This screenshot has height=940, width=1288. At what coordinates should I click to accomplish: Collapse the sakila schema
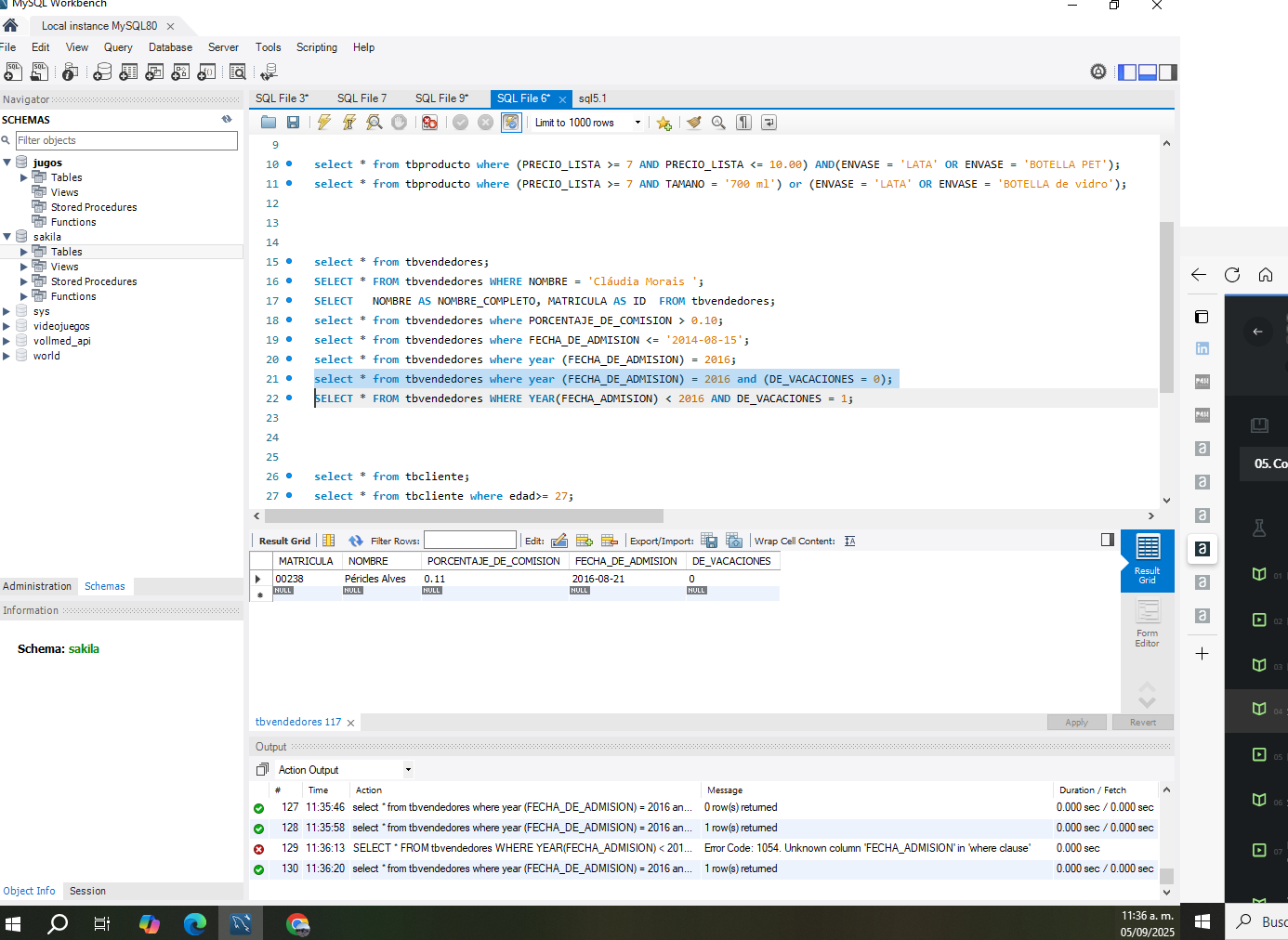[x=7, y=237]
